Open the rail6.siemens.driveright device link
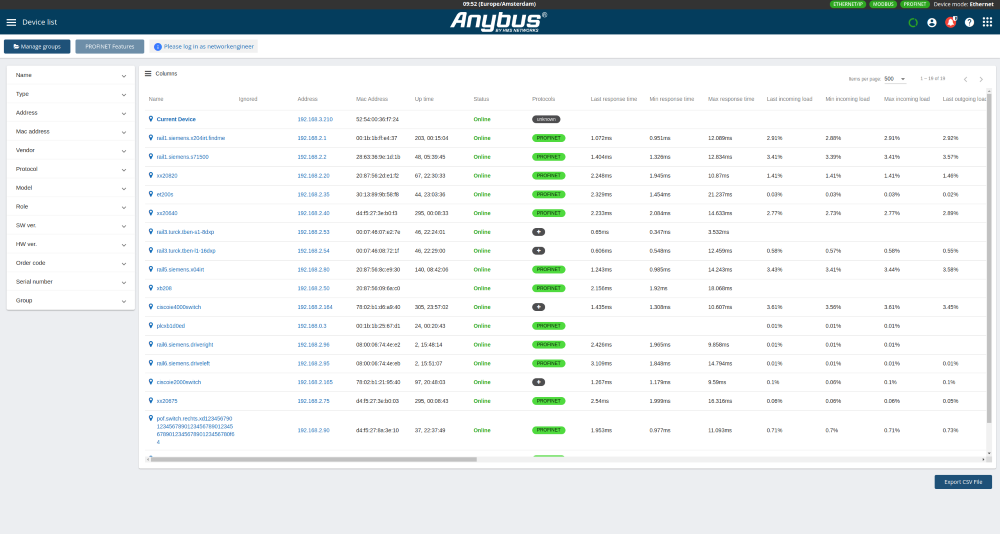 (185, 345)
